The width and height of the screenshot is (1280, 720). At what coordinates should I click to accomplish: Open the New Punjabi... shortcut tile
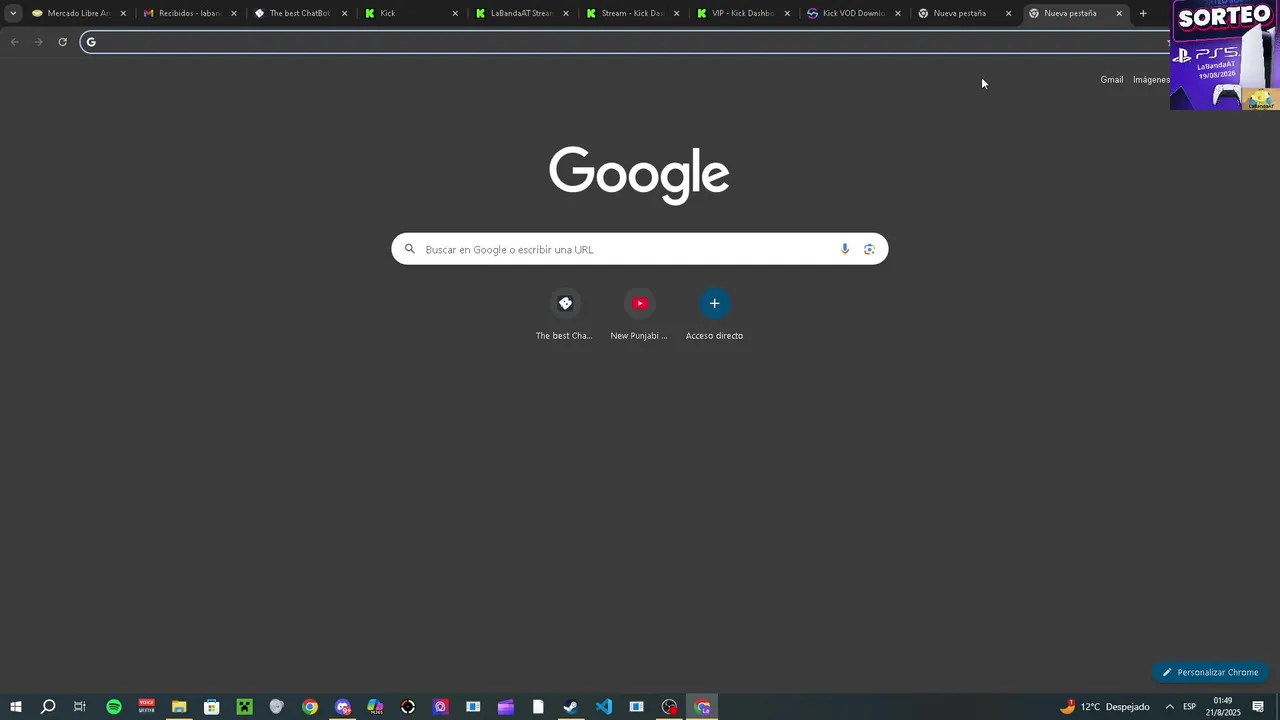point(639,315)
